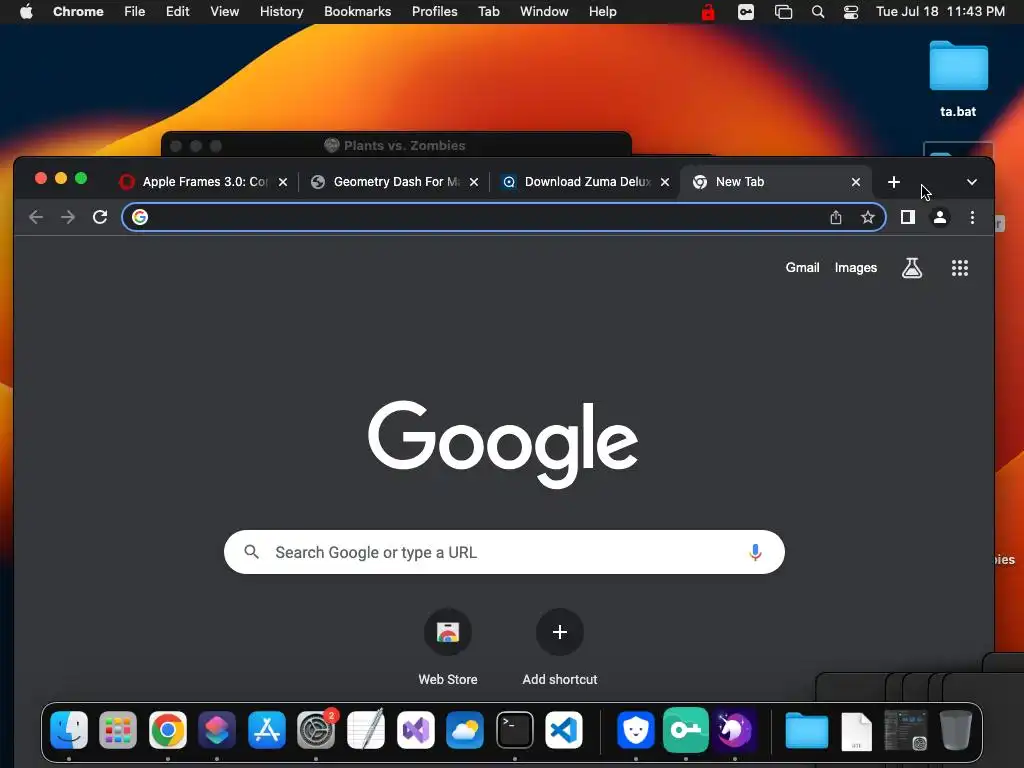The image size is (1024, 768).
Task: Open the Bookmarks menu
Action: click(x=357, y=12)
